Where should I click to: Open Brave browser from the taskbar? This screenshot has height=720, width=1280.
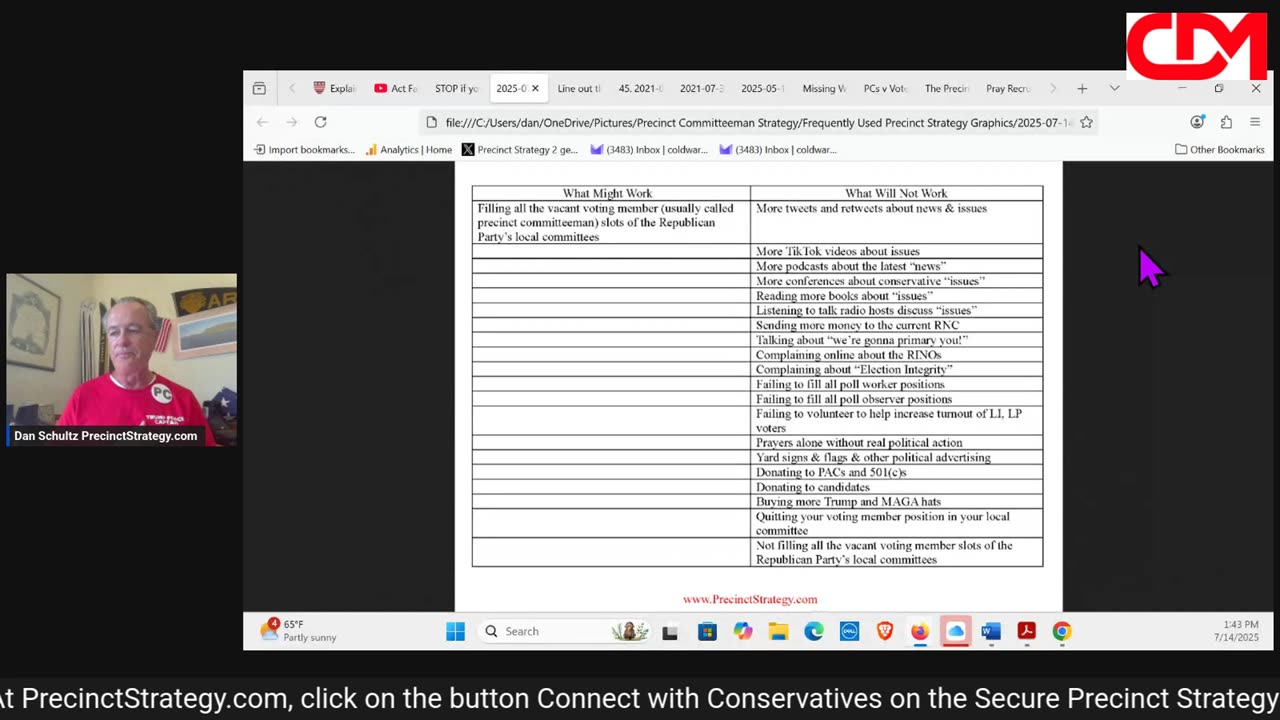(x=885, y=631)
